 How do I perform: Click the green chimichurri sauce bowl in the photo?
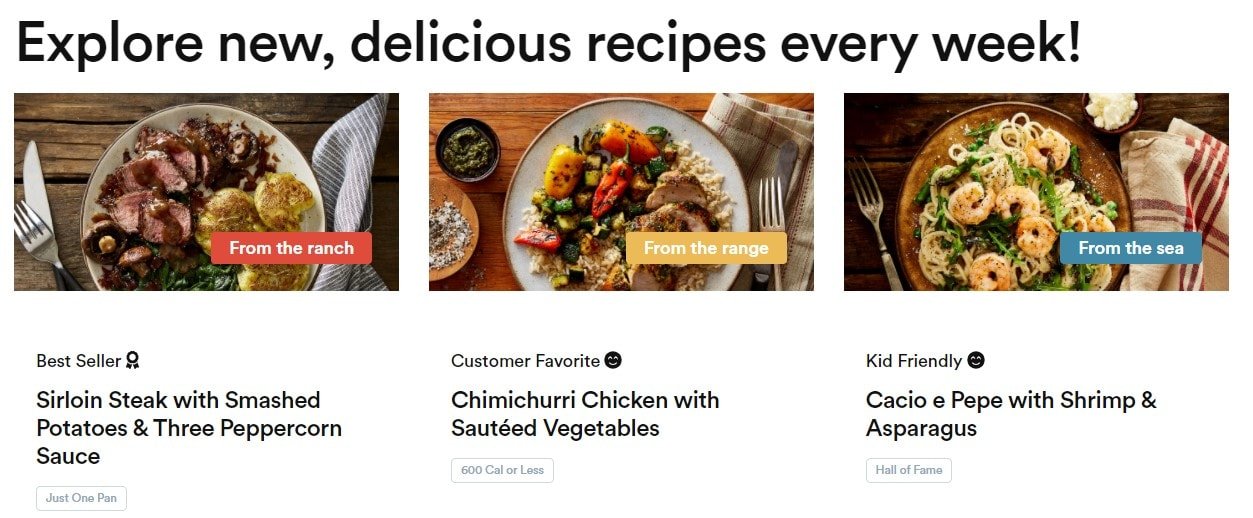point(468,147)
